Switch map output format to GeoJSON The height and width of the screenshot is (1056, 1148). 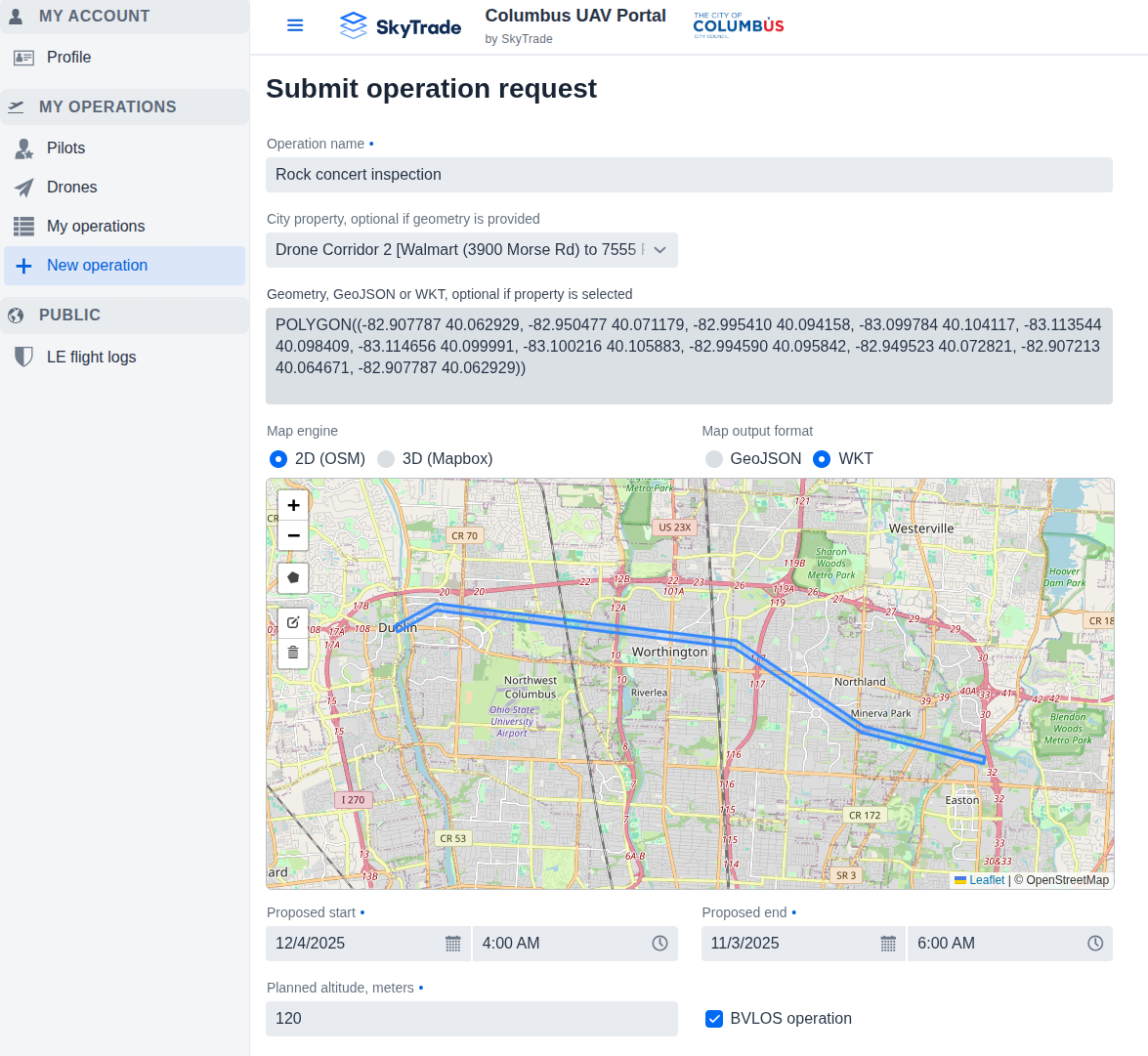tap(712, 458)
